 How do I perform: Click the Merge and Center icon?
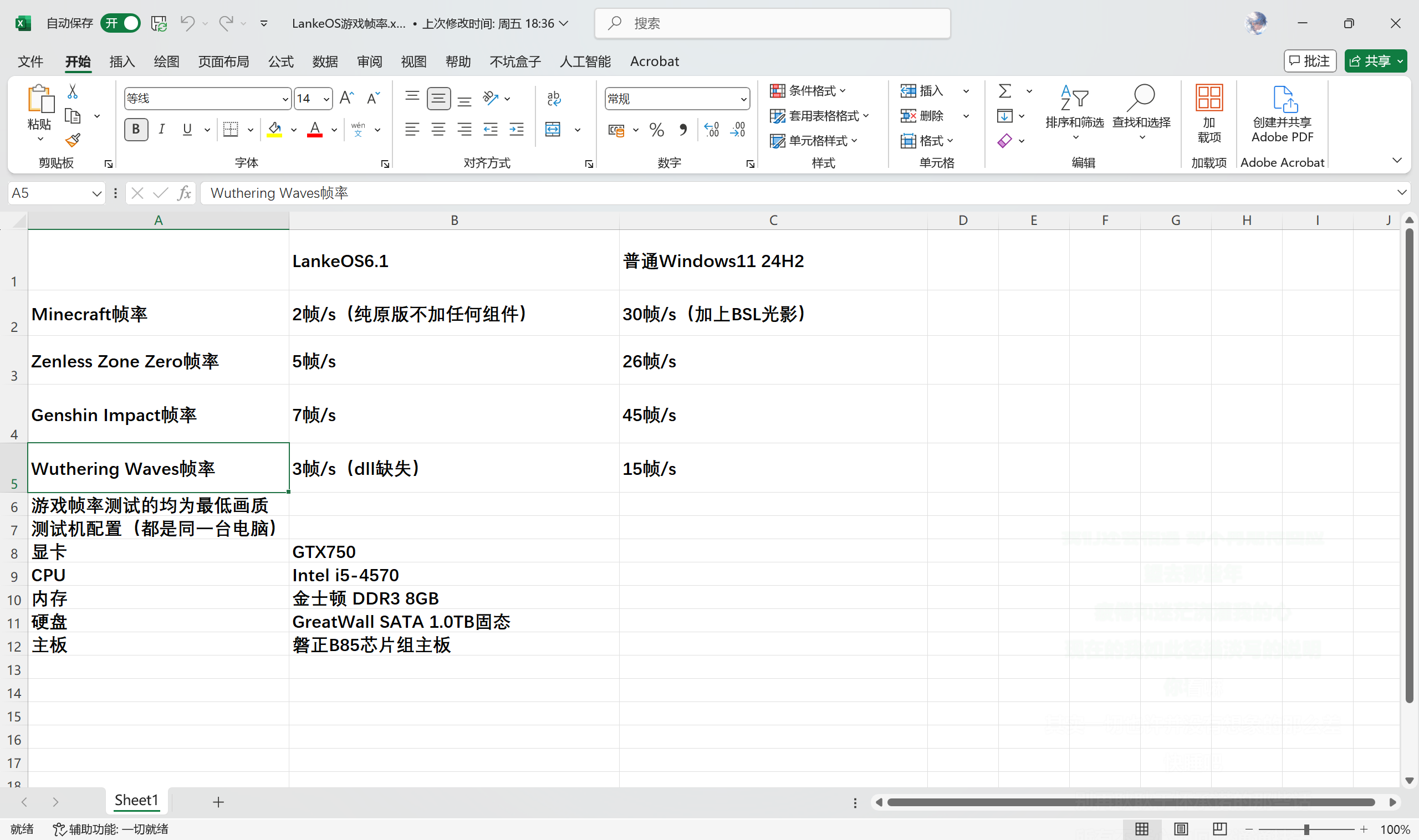[553, 130]
